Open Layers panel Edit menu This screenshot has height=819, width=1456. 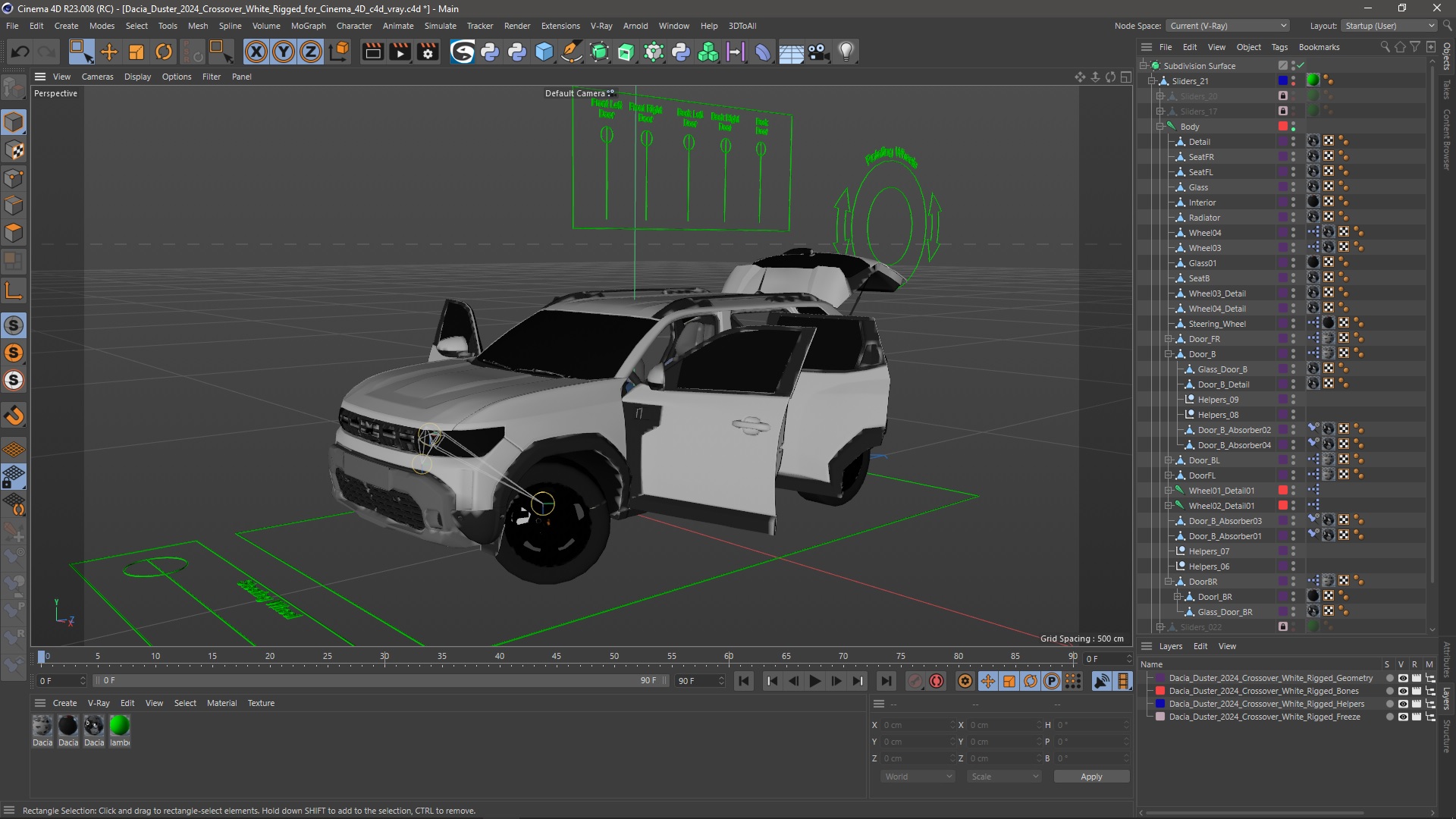coord(1200,646)
